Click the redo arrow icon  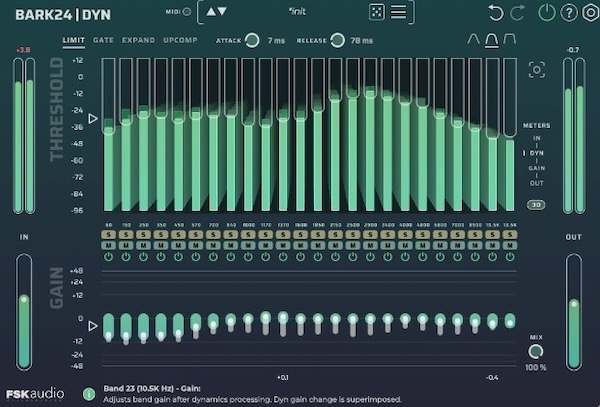516,13
